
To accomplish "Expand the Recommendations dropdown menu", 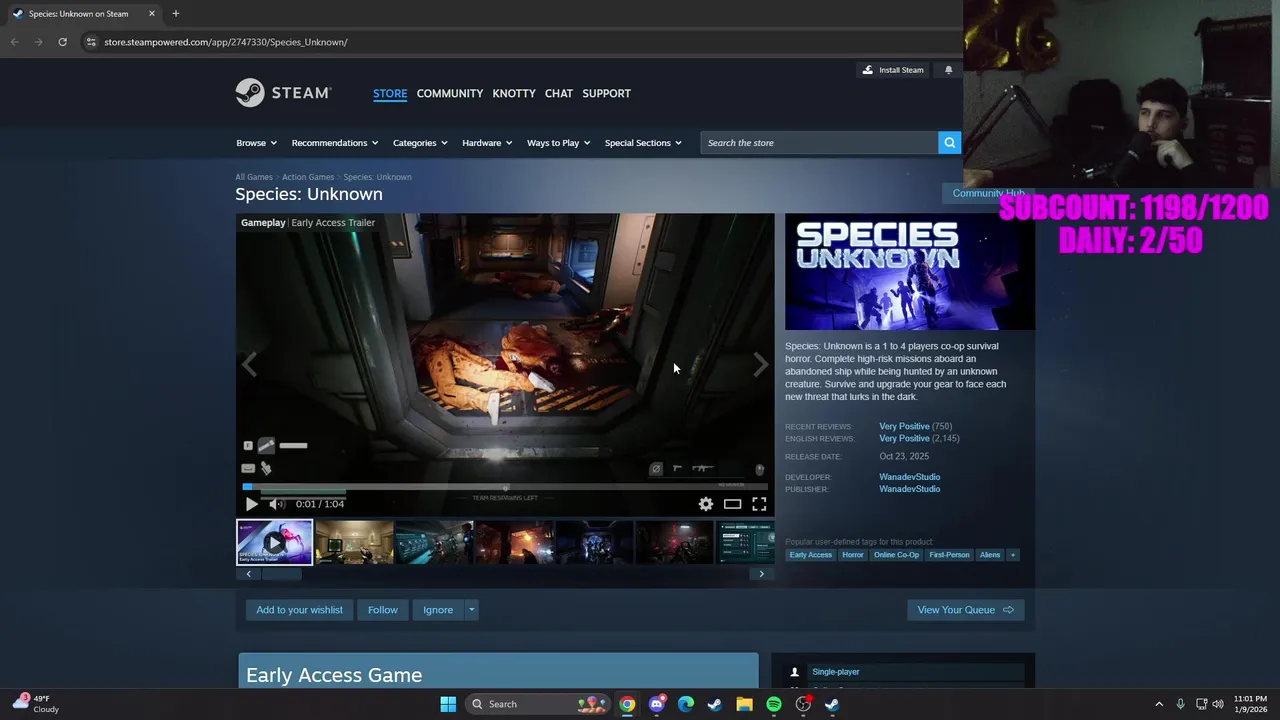I will pyautogui.click(x=335, y=143).
